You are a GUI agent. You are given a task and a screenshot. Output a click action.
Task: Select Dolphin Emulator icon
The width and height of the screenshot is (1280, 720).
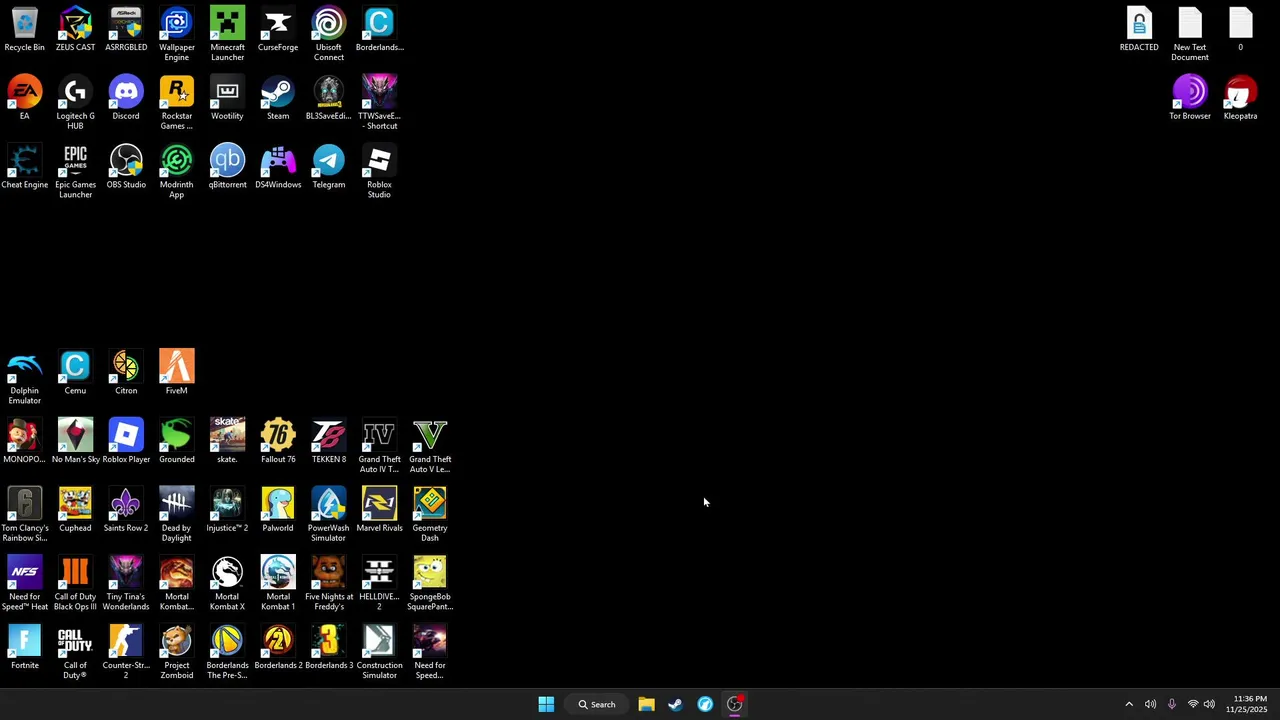click(x=25, y=378)
